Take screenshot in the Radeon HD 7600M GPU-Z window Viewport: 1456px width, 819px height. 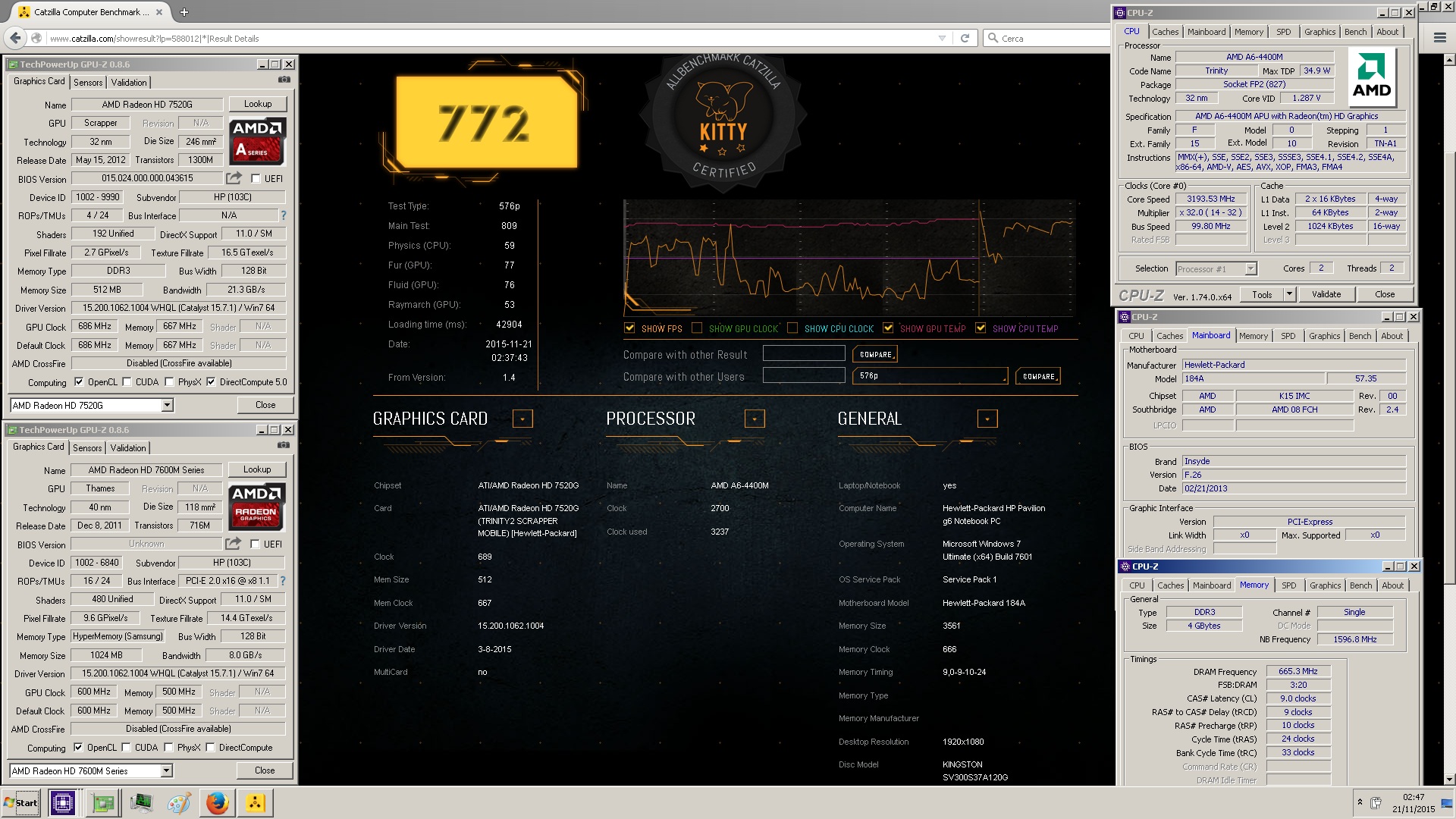click(x=283, y=445)
